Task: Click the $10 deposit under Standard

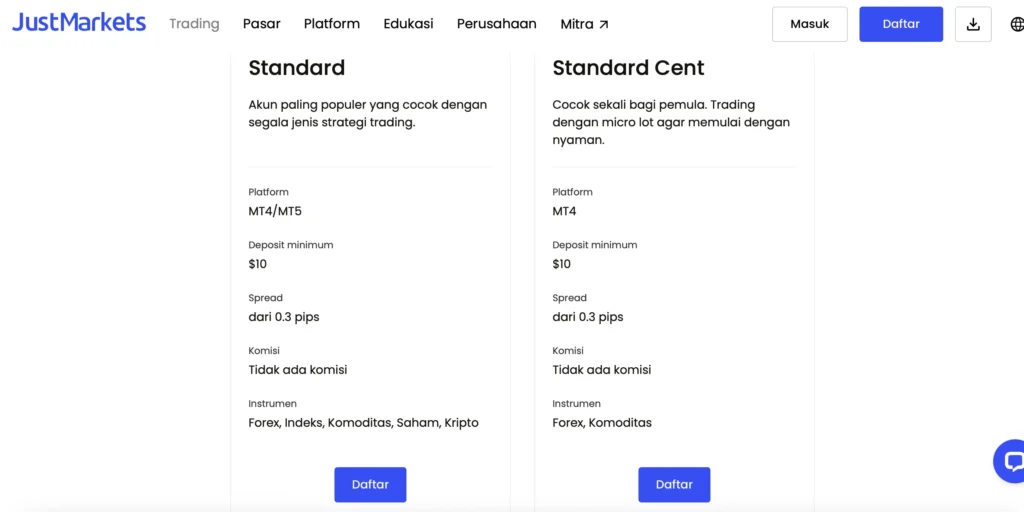Action: tap(257, 264)
